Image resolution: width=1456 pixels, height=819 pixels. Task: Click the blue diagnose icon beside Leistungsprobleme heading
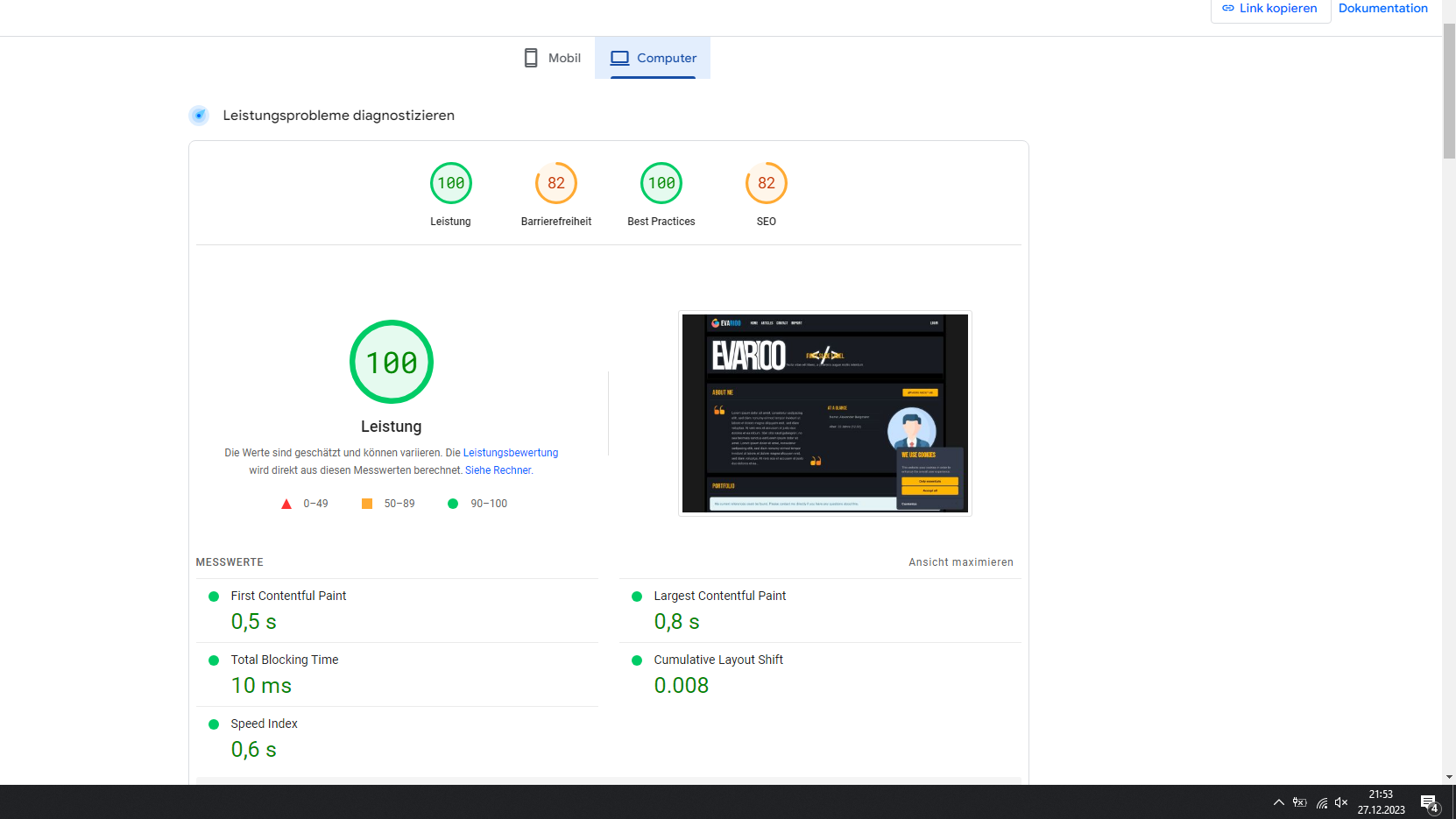click(x=199, y=116)
